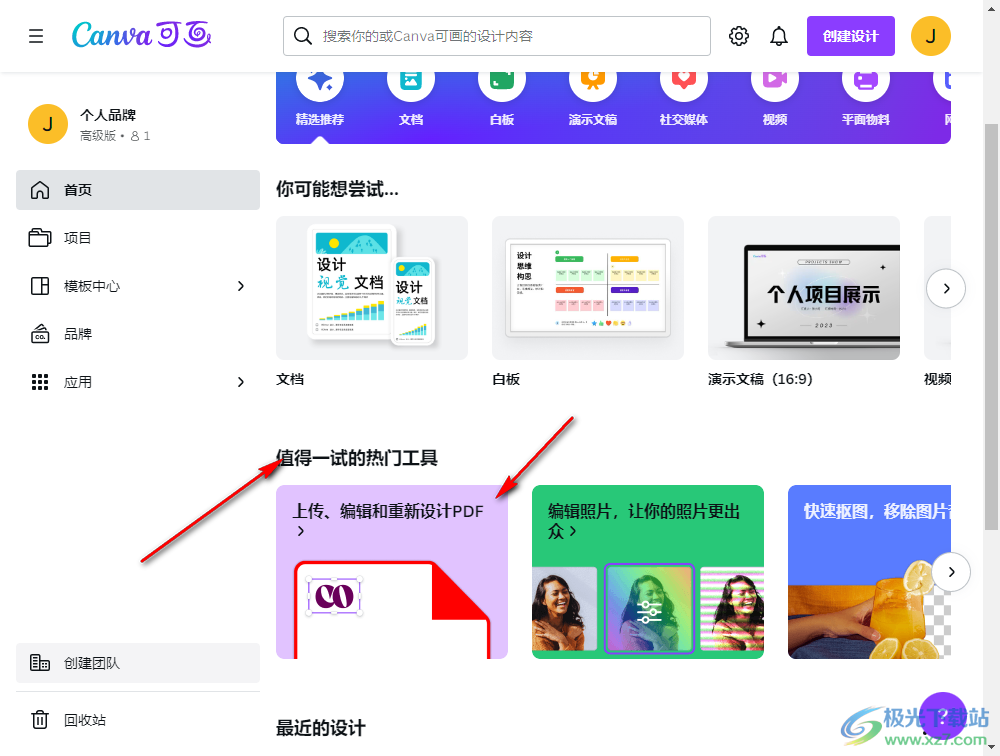This screenshot has height=756, width=1000.
Task: Open 品牌 in sidebar
Action: pos(138,334)
